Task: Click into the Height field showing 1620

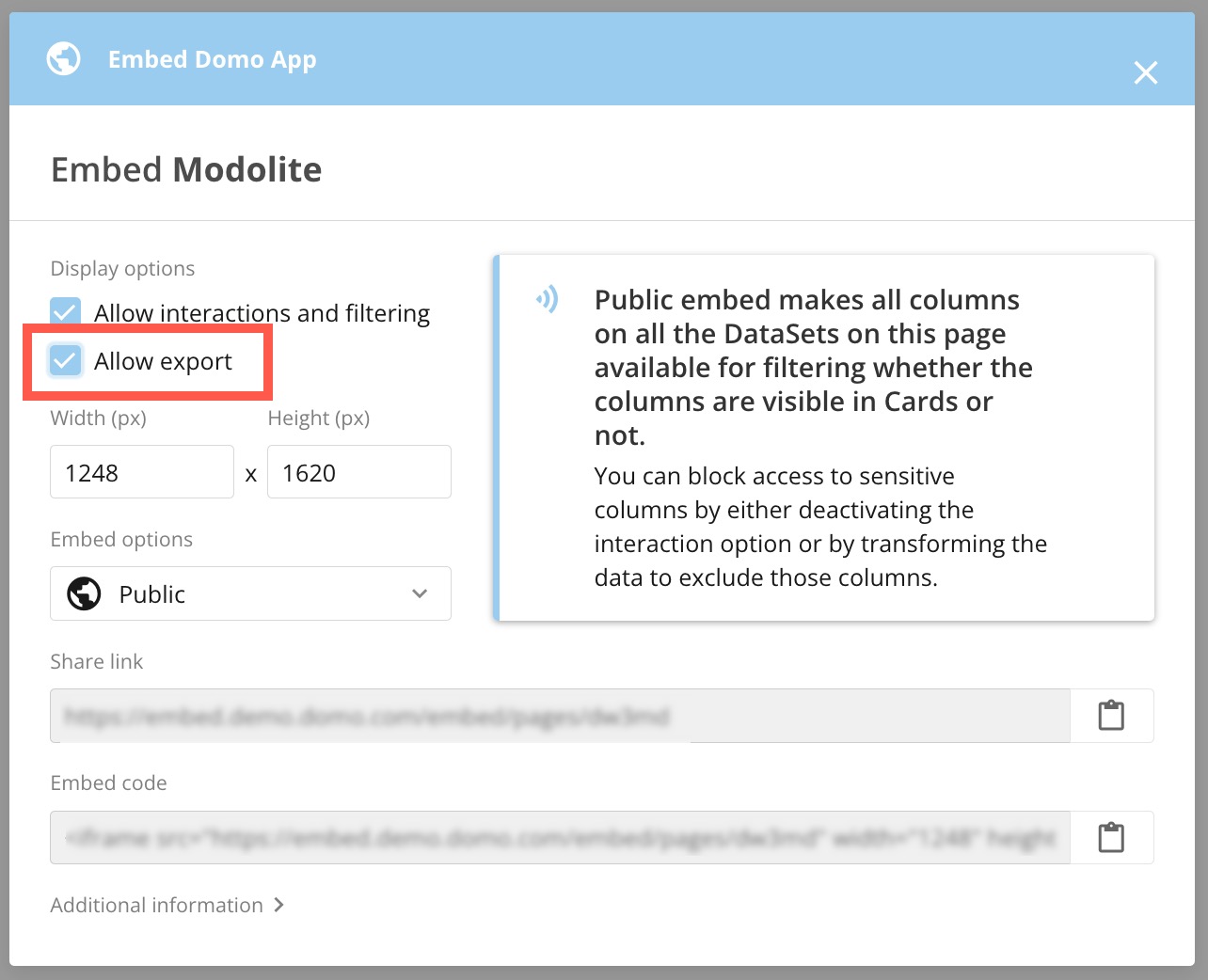Action: coord(359,472)
